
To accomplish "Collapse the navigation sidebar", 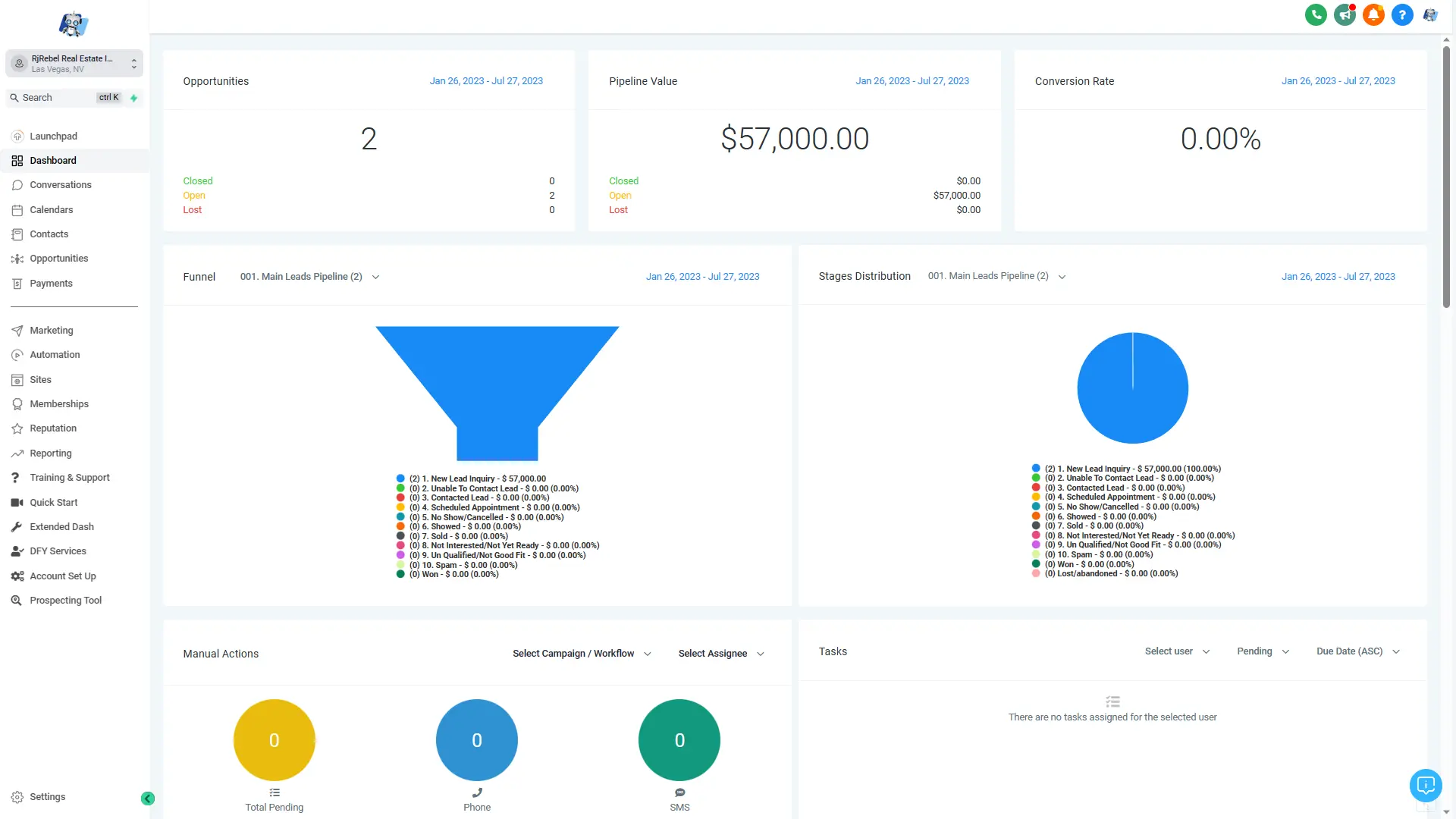I will coord(148,799).
